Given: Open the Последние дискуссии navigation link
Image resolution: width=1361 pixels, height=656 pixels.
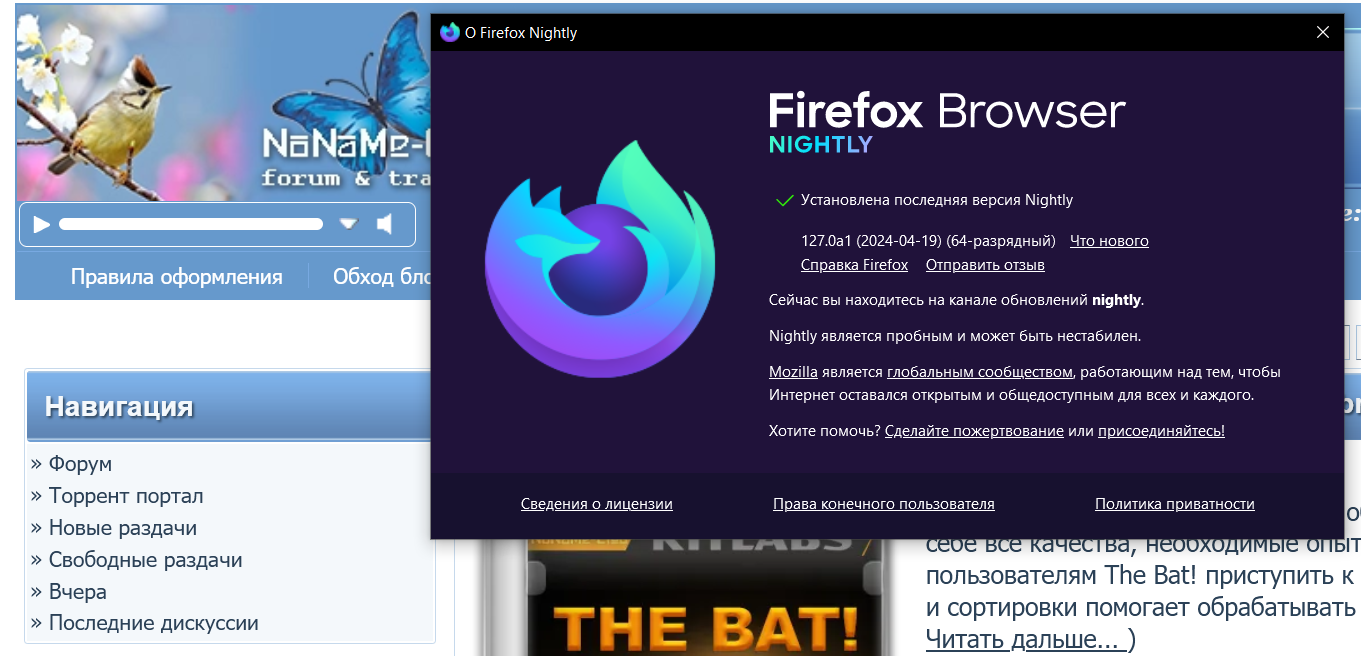Looking at the screenshot, I should coord(154,623).
